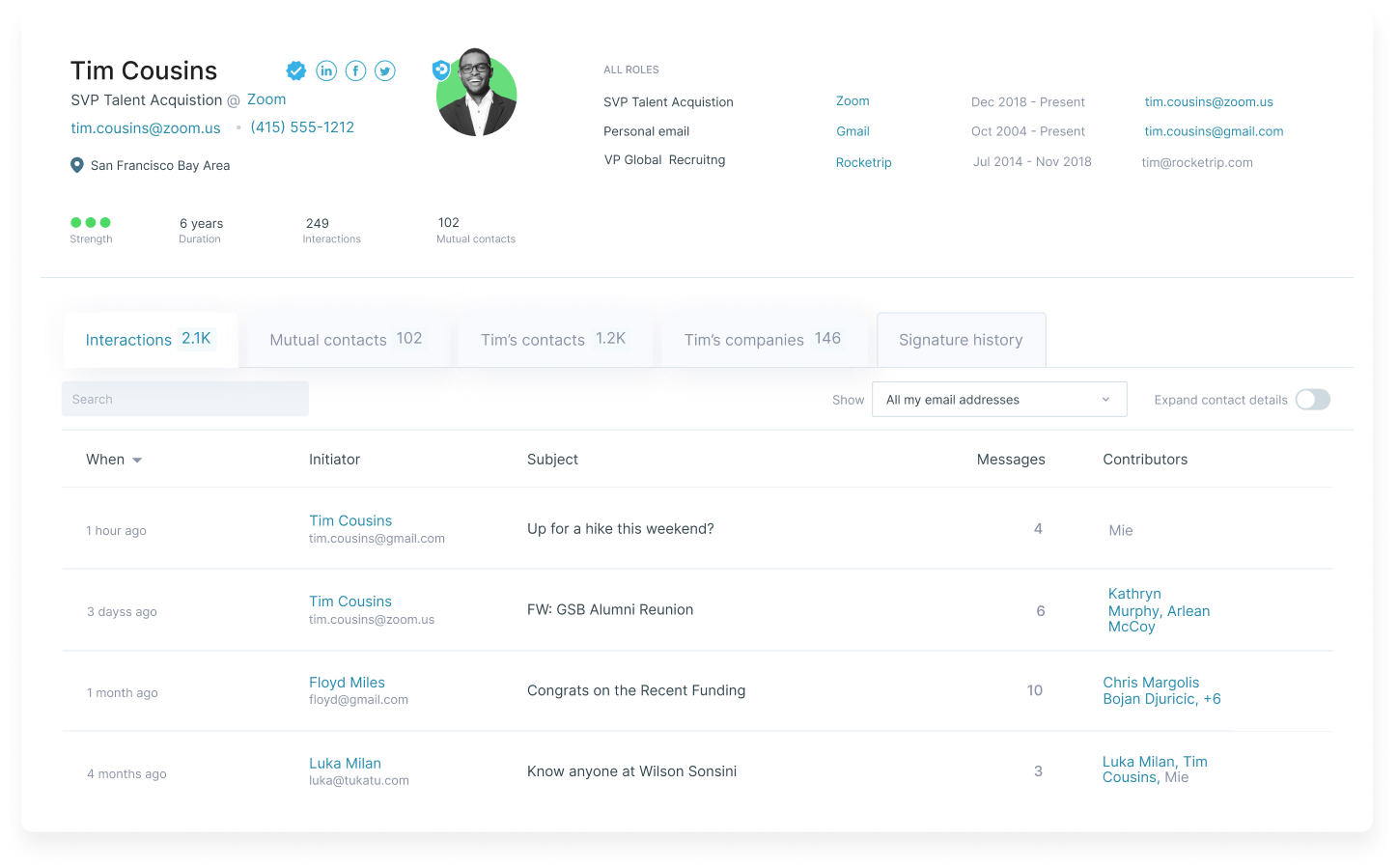Open the 'All my email addresses' dropdown

[998, 400]
